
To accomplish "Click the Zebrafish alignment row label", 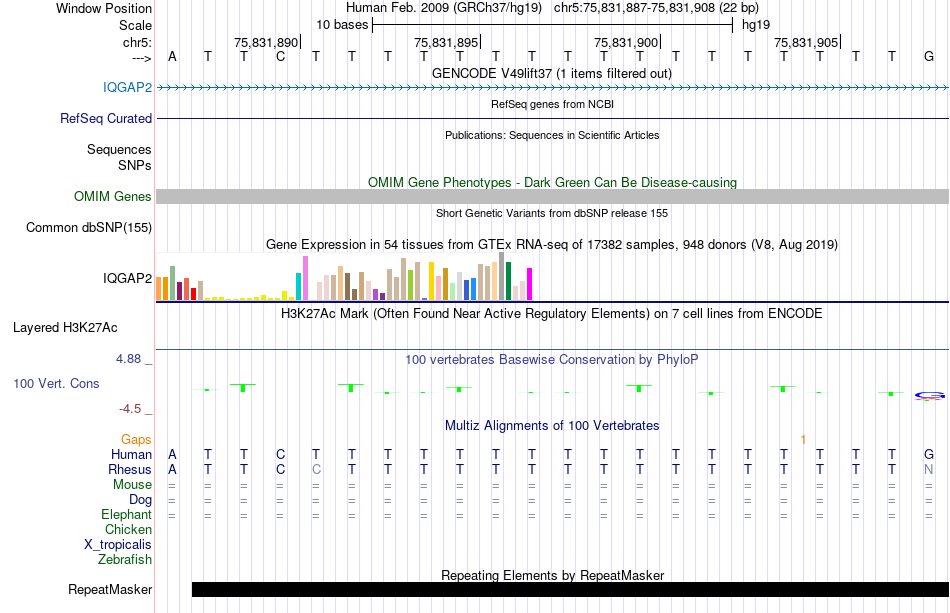I will point(125,559).
